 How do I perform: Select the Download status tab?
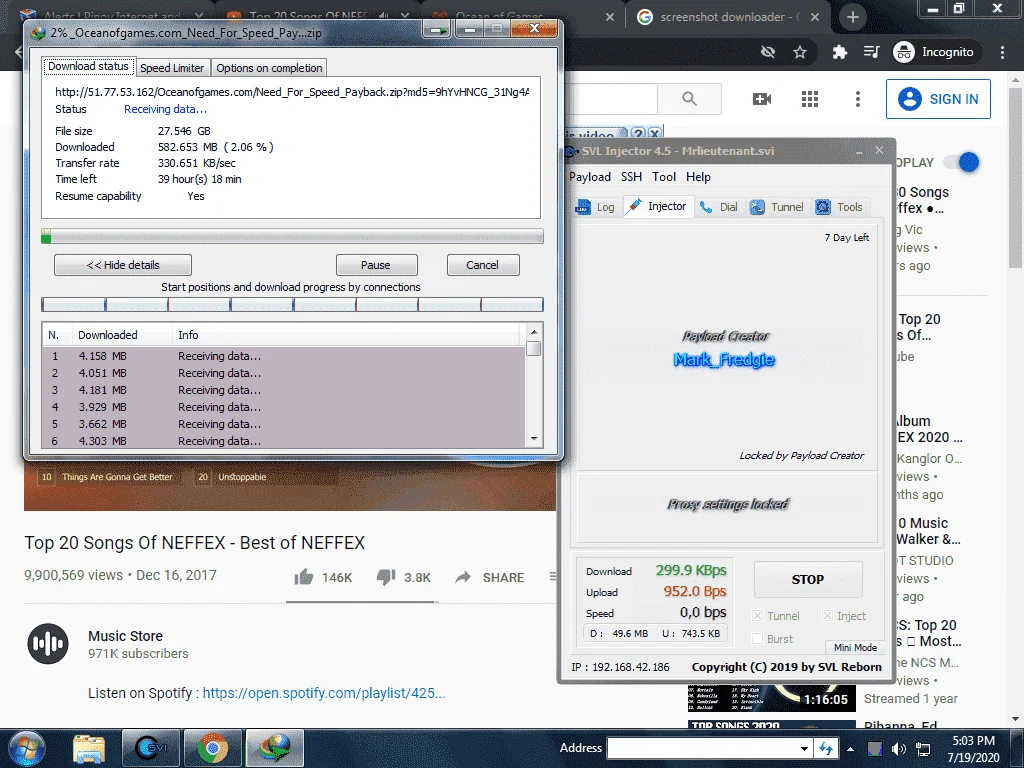[88, 66]
